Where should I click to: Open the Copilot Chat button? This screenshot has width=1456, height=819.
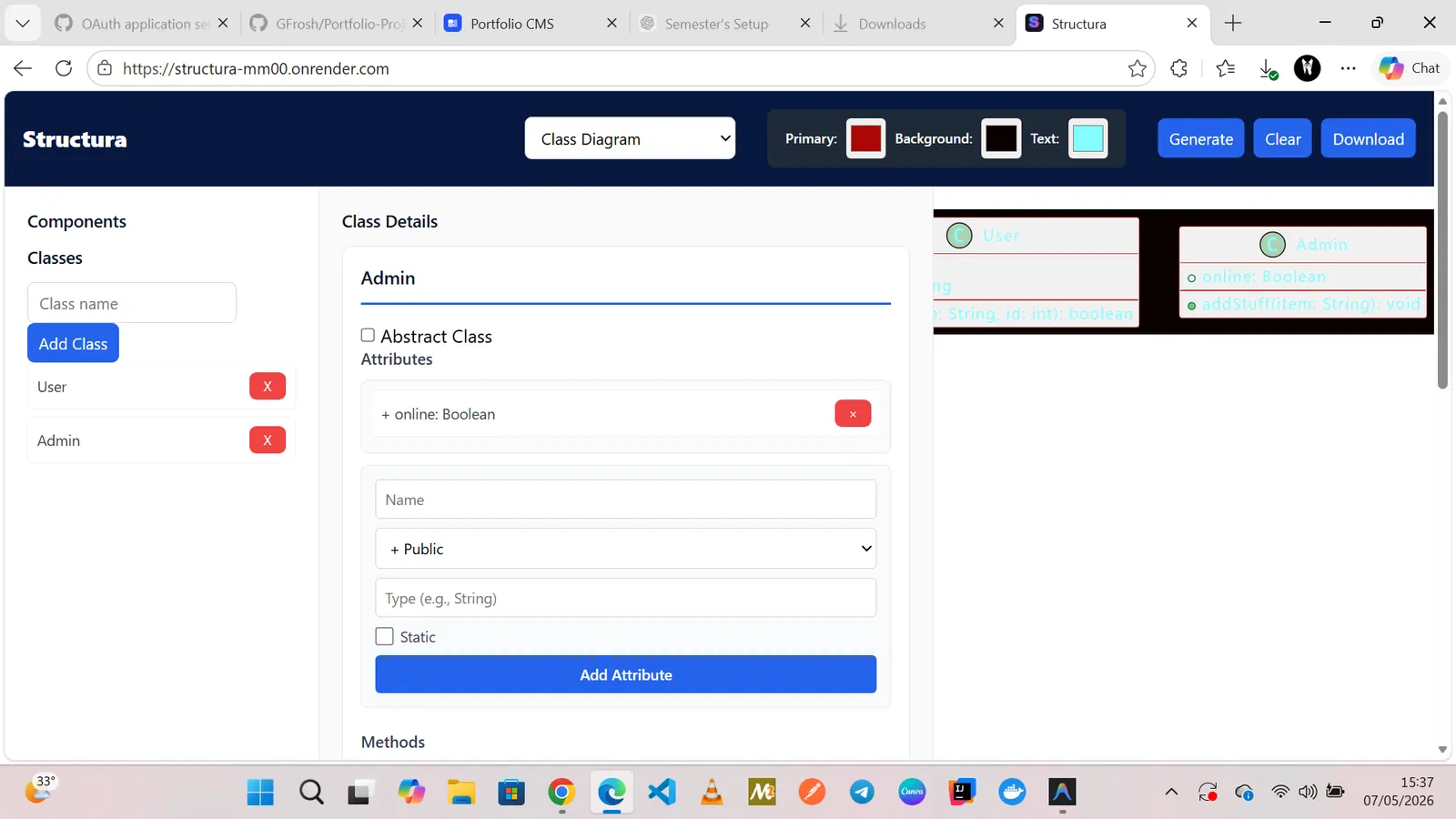[x=1410, y=68]
